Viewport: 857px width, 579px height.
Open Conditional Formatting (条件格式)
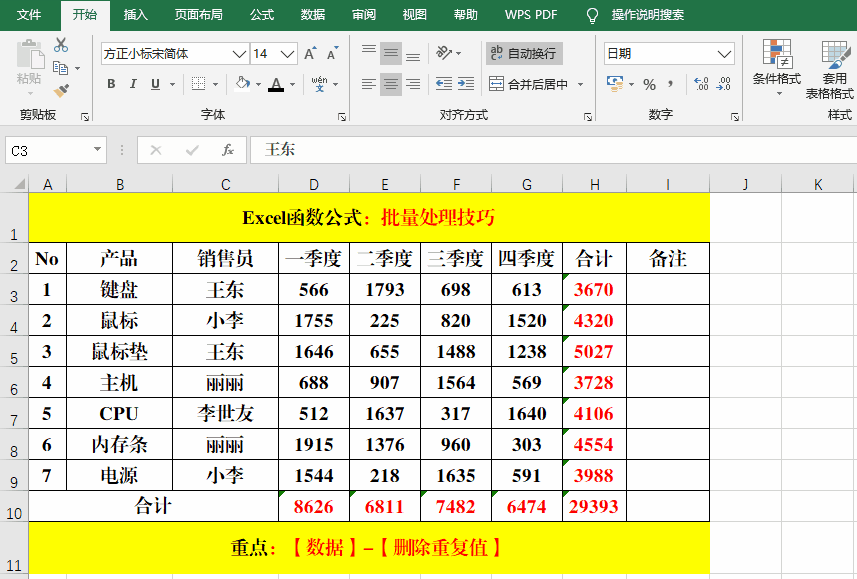tap(777, 67)
